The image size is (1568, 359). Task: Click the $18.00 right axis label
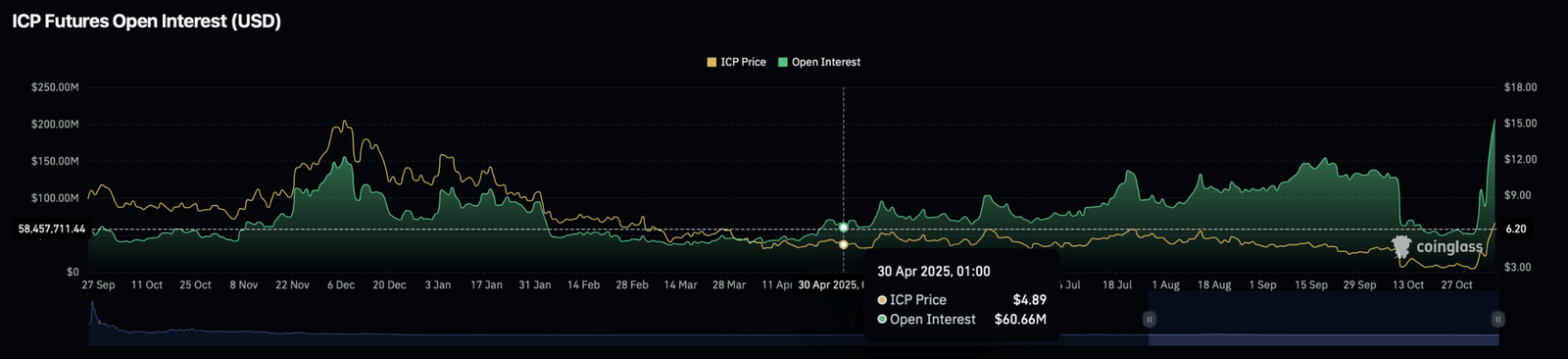[1520, 87]
